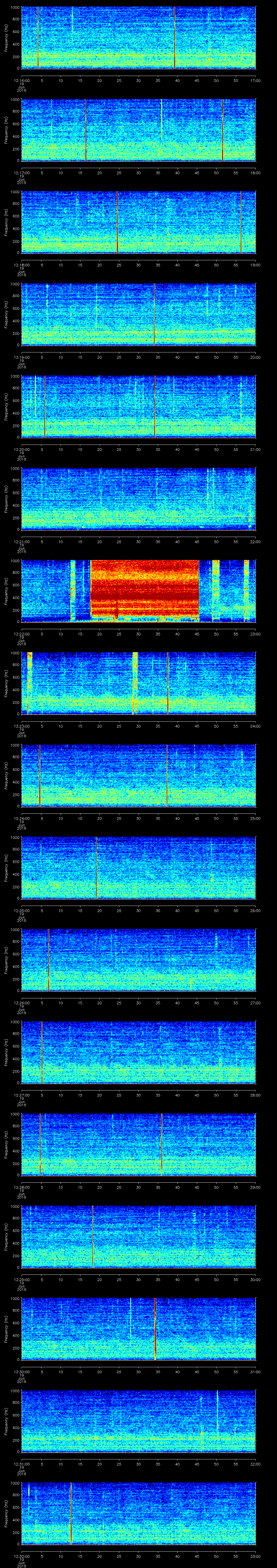
Task: Click the 12:29:00 start time label
Action: tap(22, 1279)
